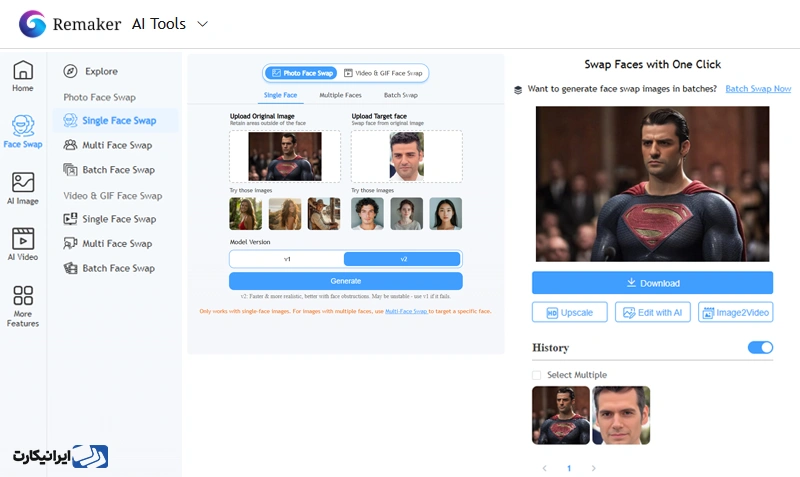Convert result with Image2Video button
The width and height of the screenshot is (800, 477).
[x=736, y=312]
